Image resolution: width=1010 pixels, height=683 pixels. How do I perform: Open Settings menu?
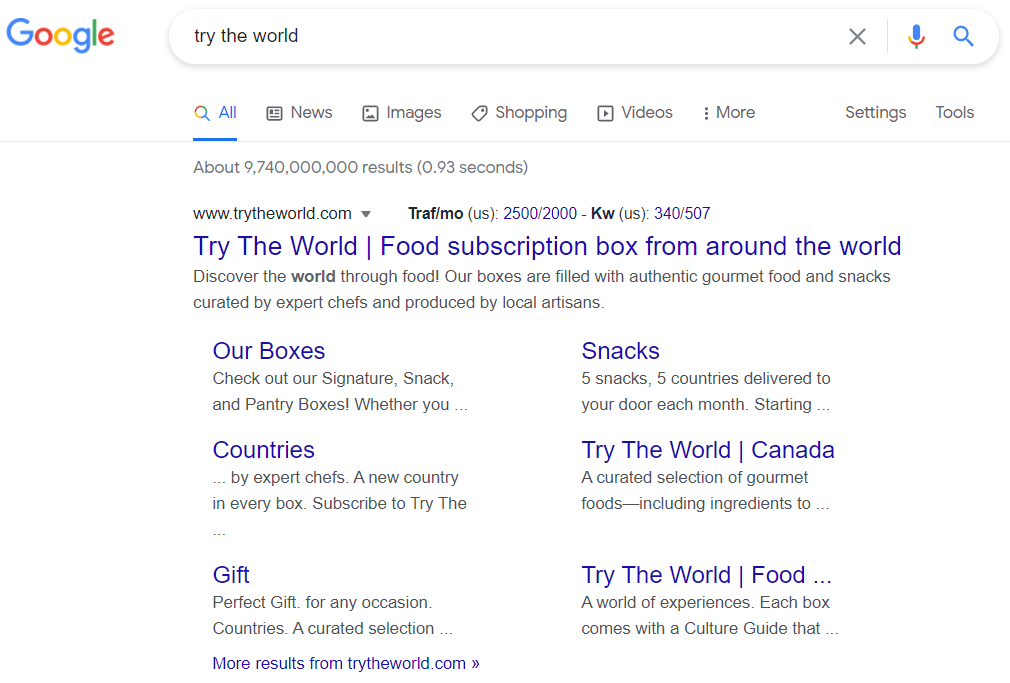pos(875,113)
